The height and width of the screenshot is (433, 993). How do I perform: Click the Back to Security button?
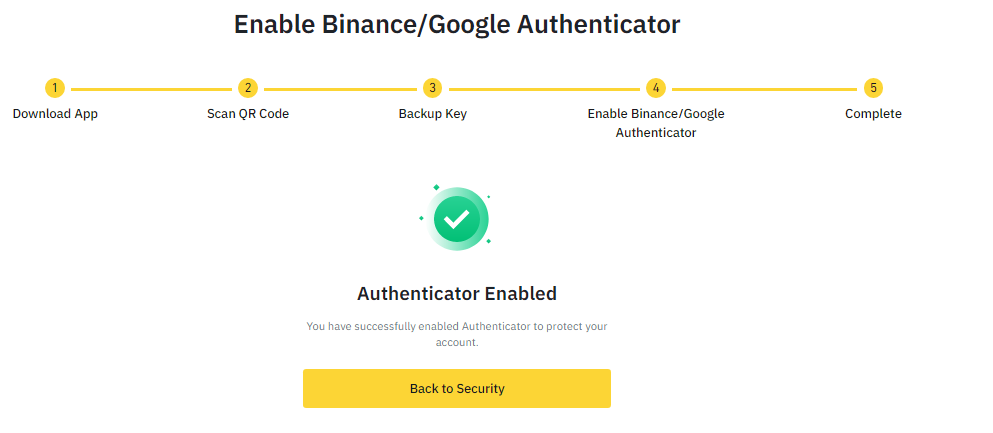[x=457, y=389]
